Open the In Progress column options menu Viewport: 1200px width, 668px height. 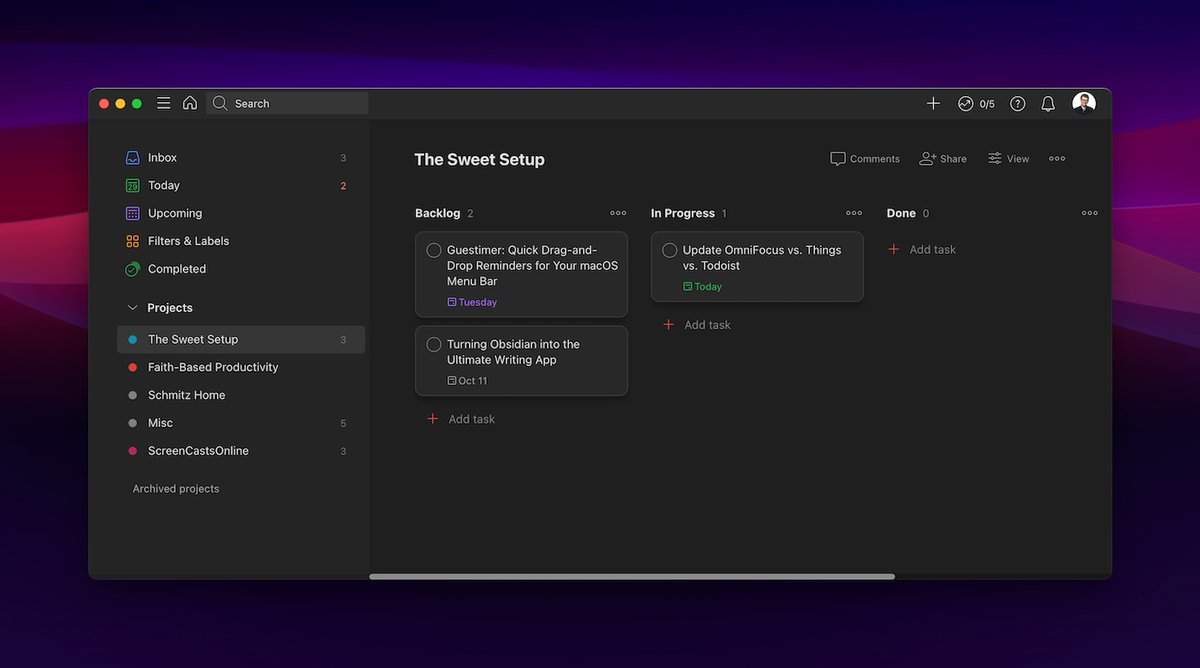click(854, 213)
